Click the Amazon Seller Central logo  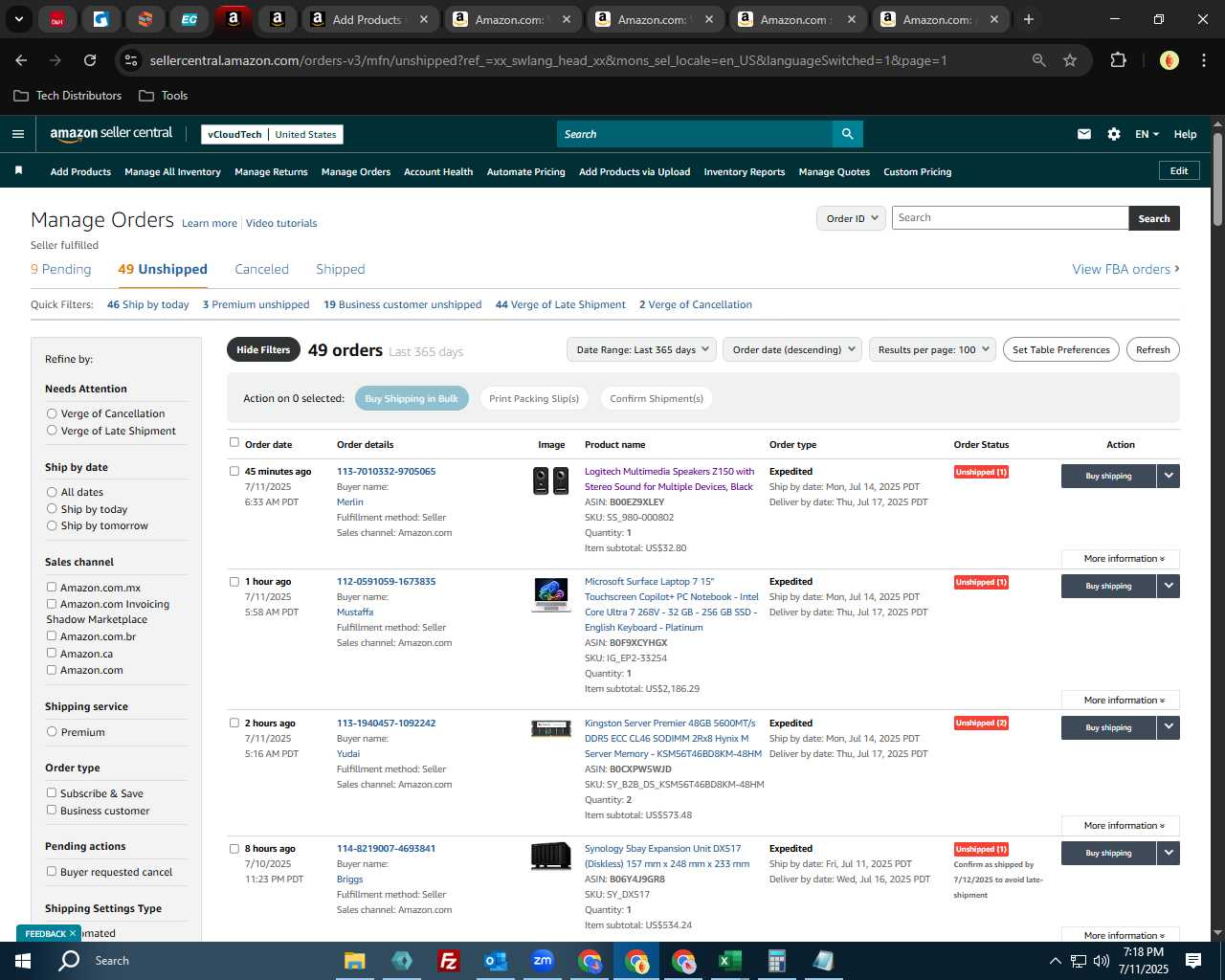coord(111,134)
